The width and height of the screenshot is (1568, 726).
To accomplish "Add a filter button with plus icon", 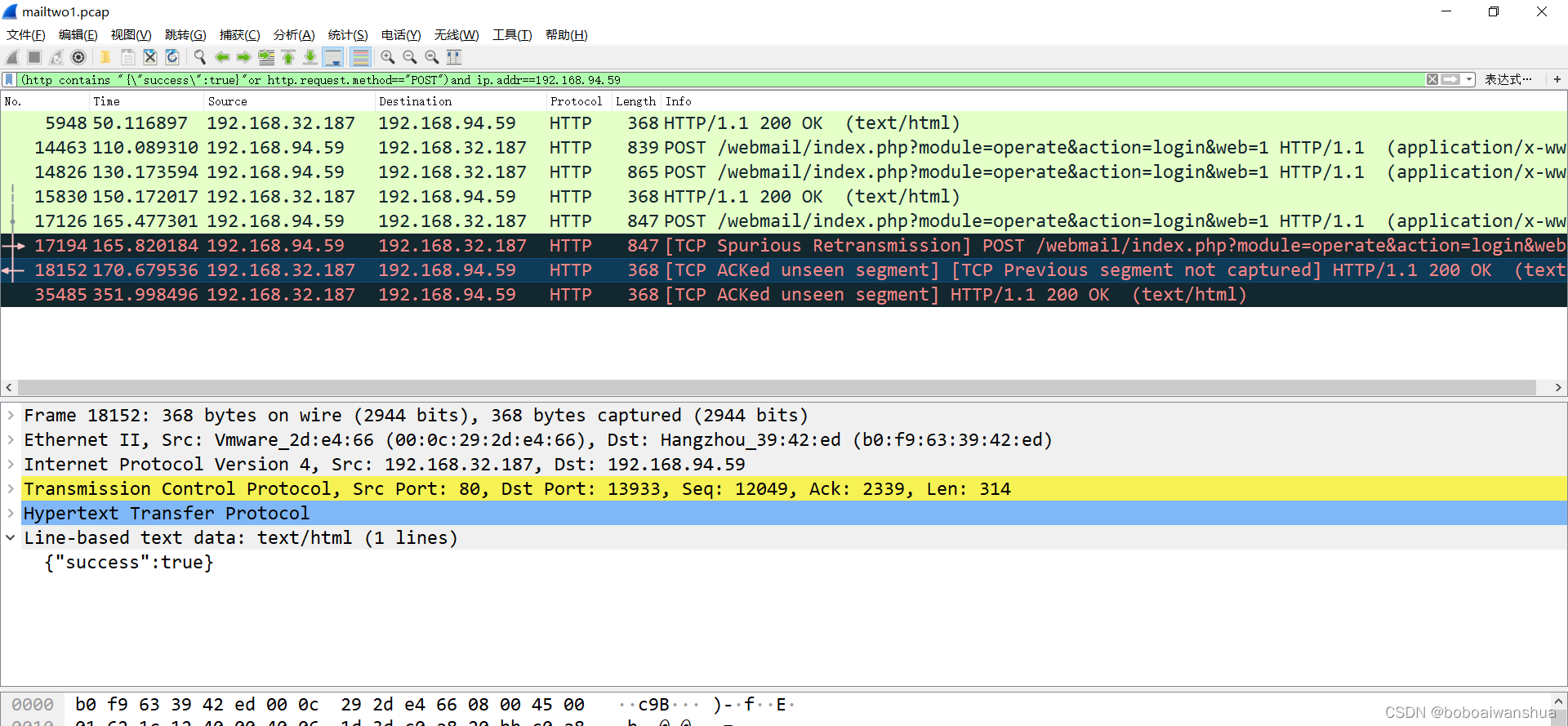I will coord(1557,79).
